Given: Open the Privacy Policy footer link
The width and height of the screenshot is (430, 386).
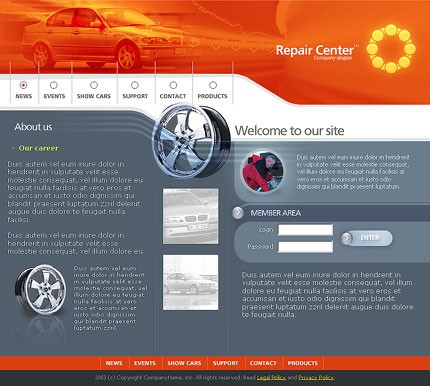Looking at the screenshot, I should [x=316, y=378].
